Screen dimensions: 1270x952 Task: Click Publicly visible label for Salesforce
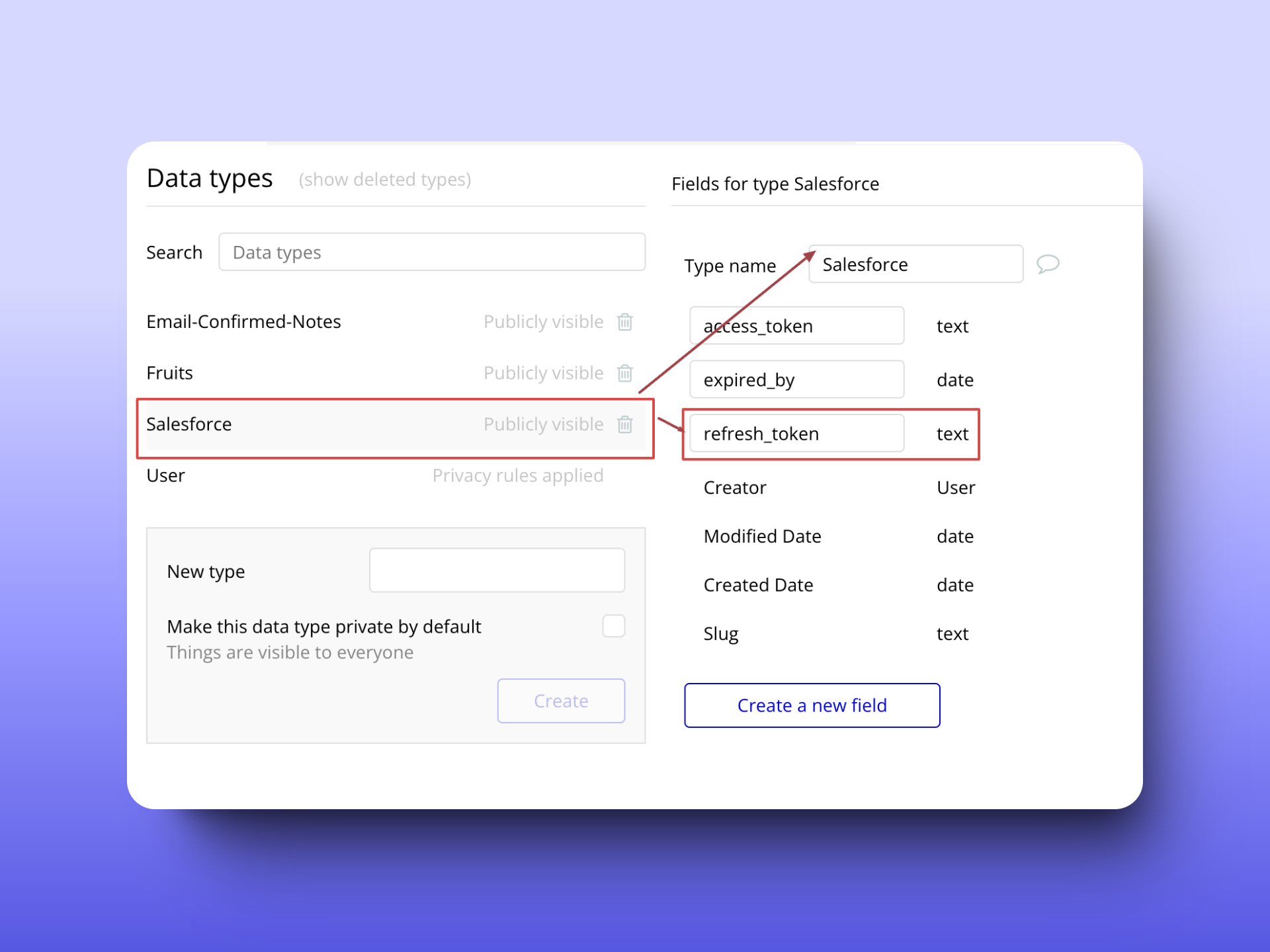pos(544,424)
